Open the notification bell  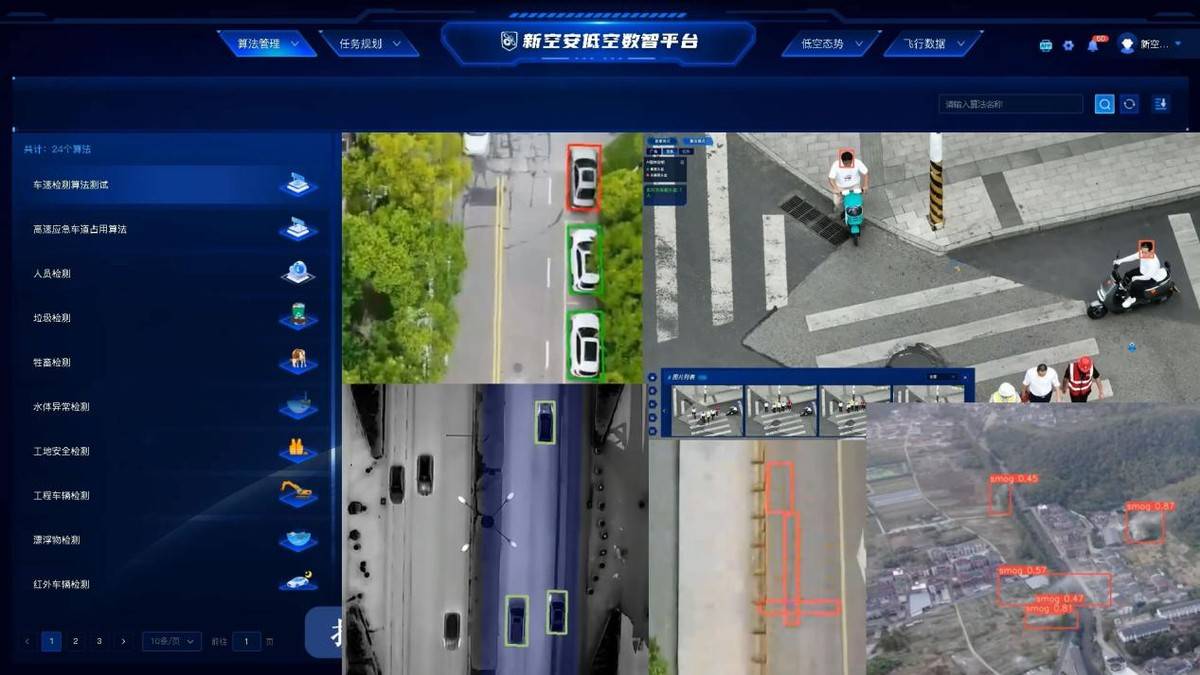pyautogui.click(x=1092, y=45)
